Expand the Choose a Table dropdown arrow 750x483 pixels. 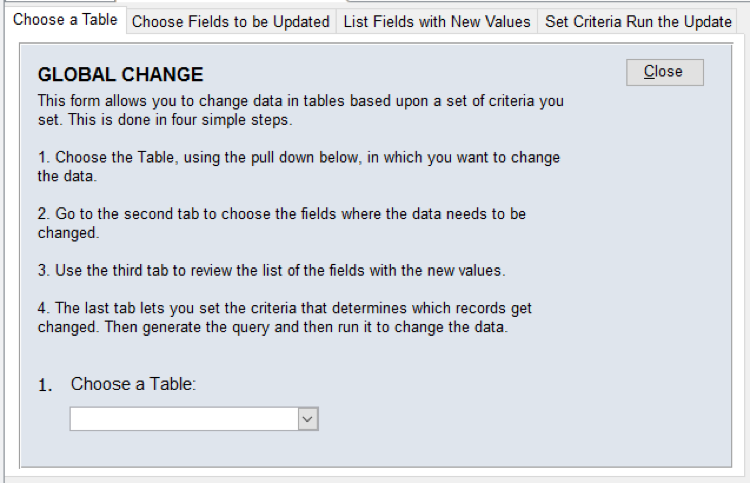point(308,419)
